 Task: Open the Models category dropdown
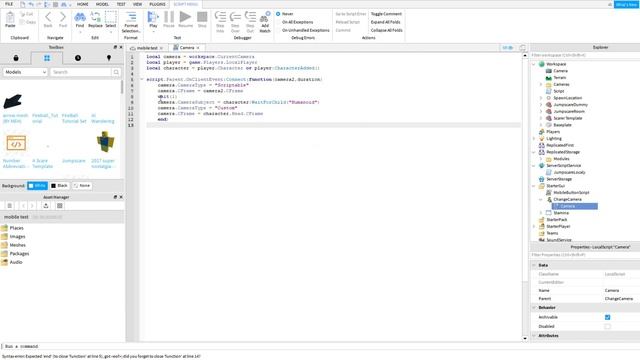[25, 72]
